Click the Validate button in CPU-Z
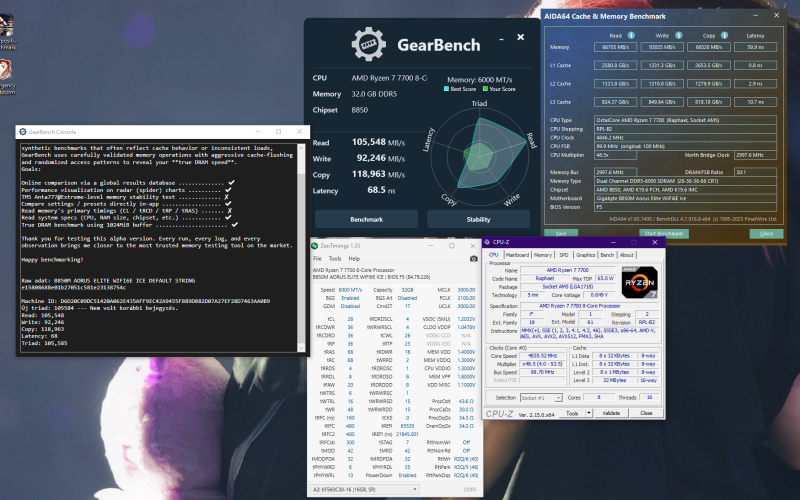 [611, 413]
